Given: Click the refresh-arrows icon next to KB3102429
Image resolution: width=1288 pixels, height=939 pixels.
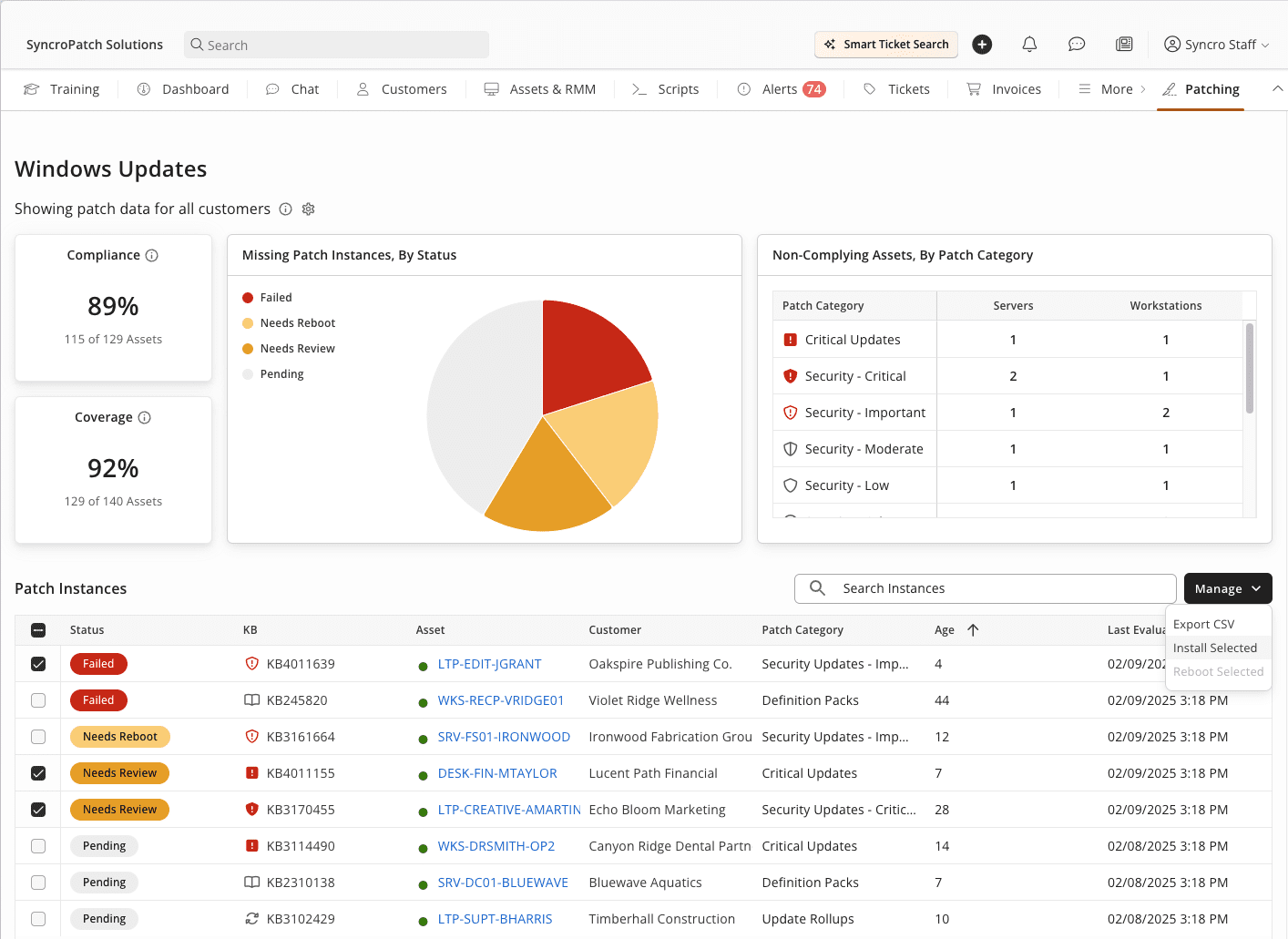Looking at the screenshot, I should coord(252,919).
